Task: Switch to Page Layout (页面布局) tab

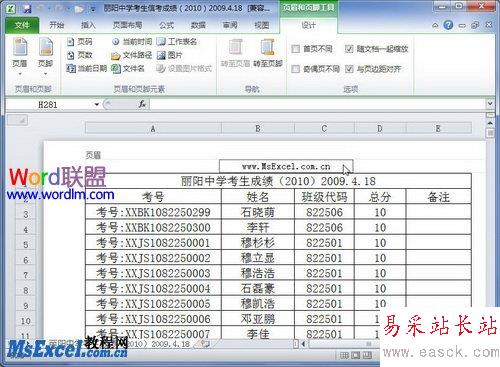Action: click(x=128, y=25)
